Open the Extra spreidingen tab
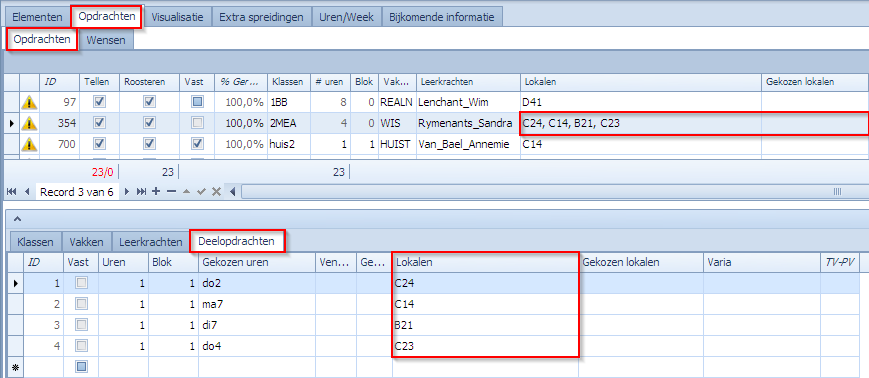 pos(262,17)
